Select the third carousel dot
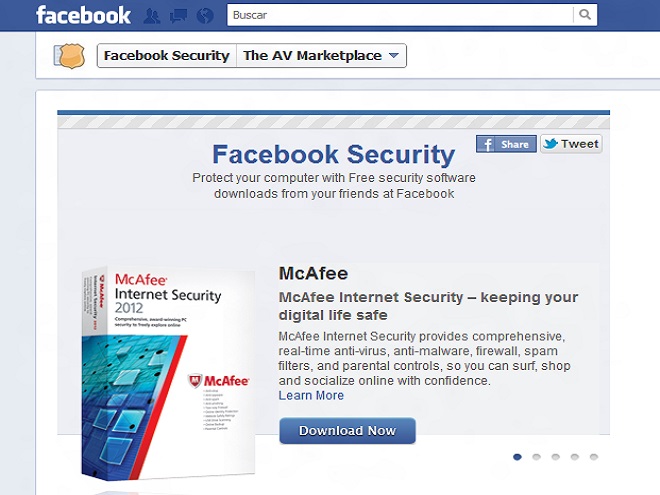Viewport: 660px width, 495px height. 555,457
